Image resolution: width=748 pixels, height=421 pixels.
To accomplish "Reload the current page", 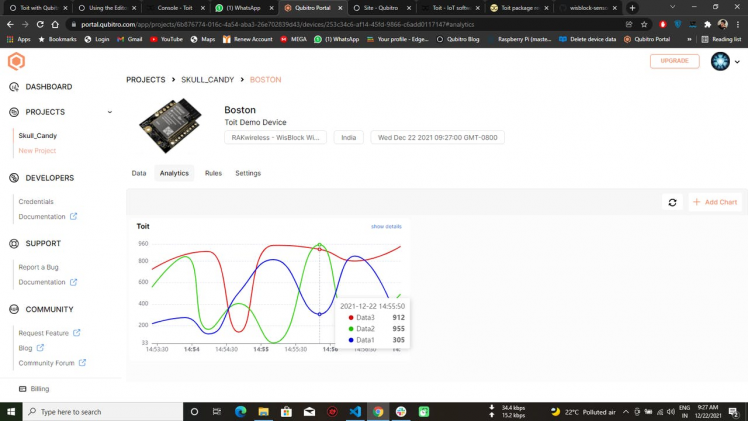I will point(40,24).
